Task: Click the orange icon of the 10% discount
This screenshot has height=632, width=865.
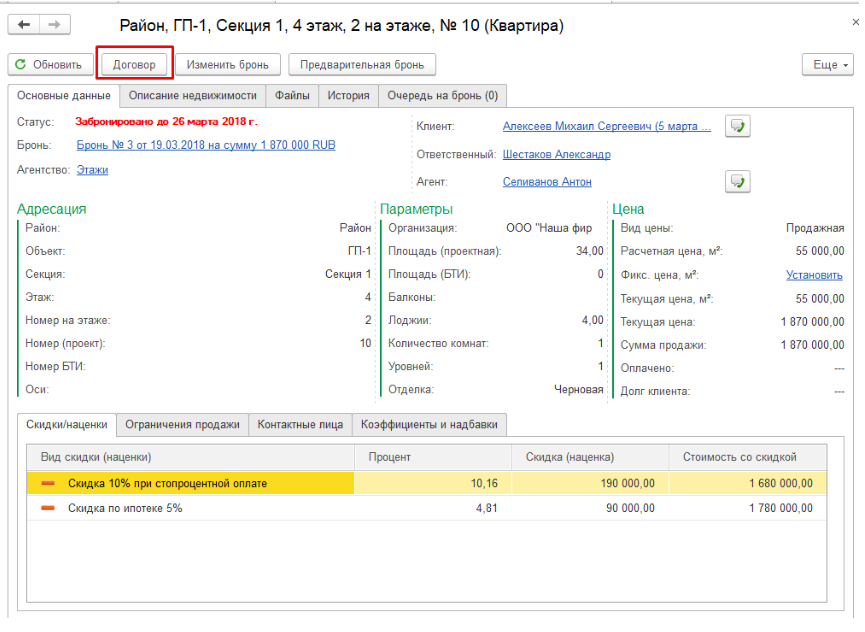Action: click(x=48, y=484)
